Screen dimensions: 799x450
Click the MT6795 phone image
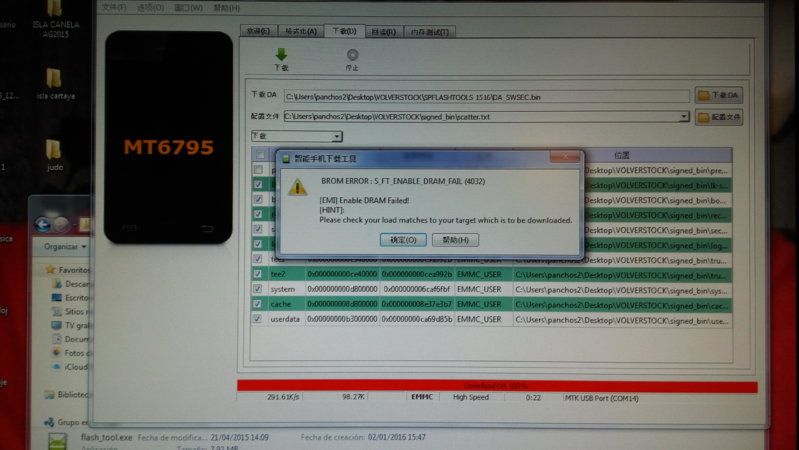168,137
